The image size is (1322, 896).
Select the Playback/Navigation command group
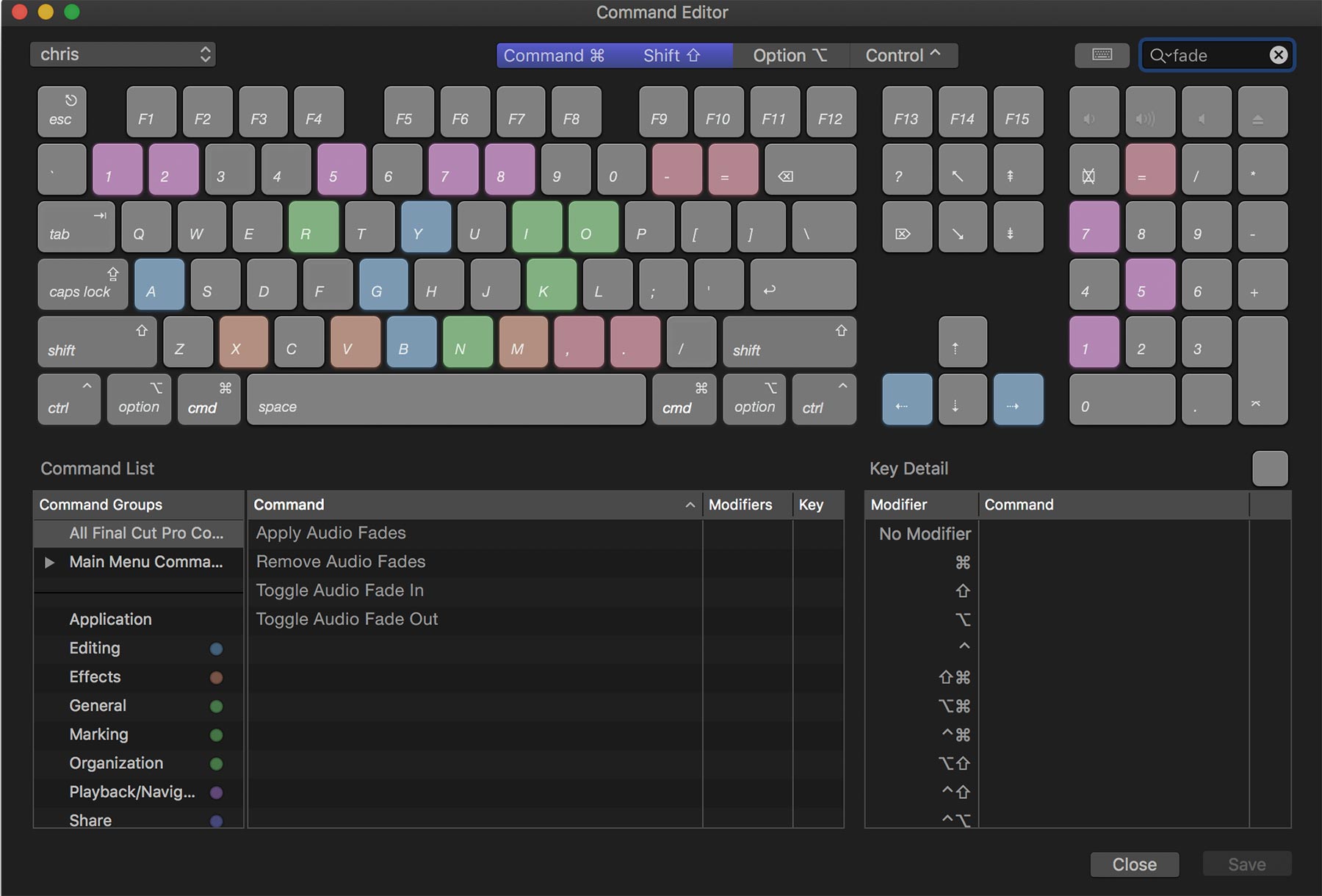[139, 792]
